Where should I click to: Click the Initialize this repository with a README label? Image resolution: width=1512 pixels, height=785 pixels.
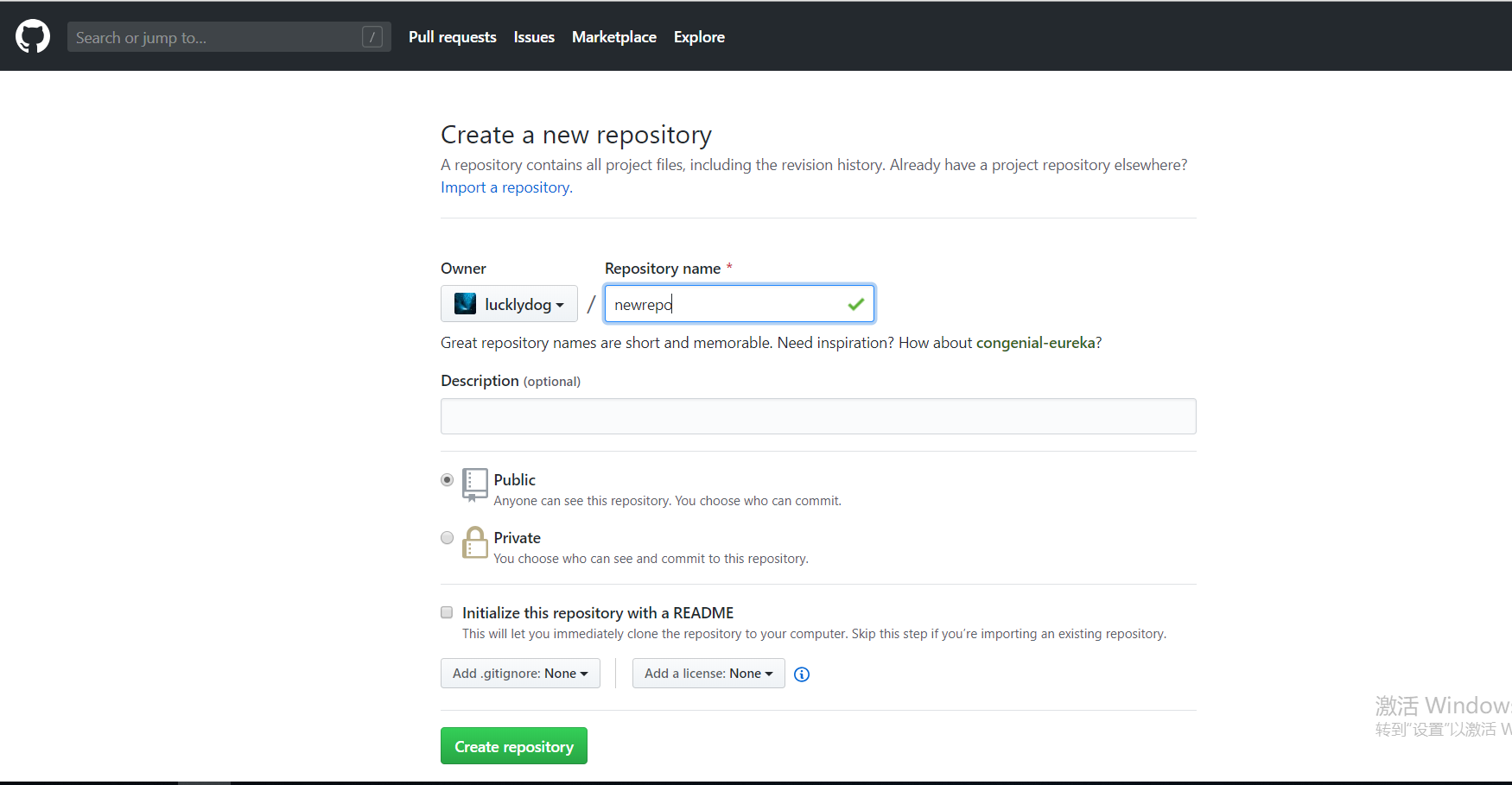[598, 612]
